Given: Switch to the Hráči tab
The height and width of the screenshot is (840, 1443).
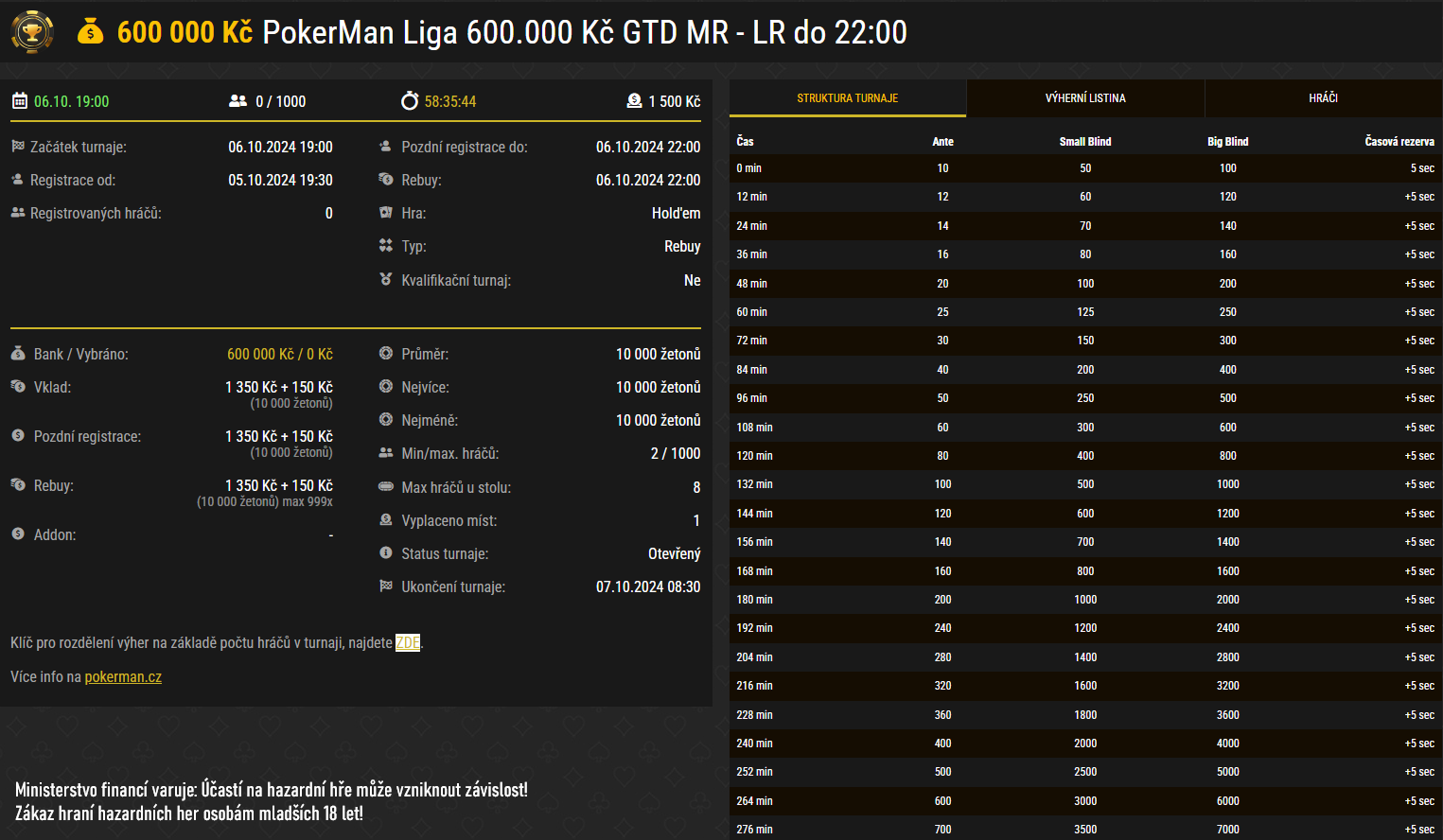Looking at the screenshot, I should [1324, 98].
